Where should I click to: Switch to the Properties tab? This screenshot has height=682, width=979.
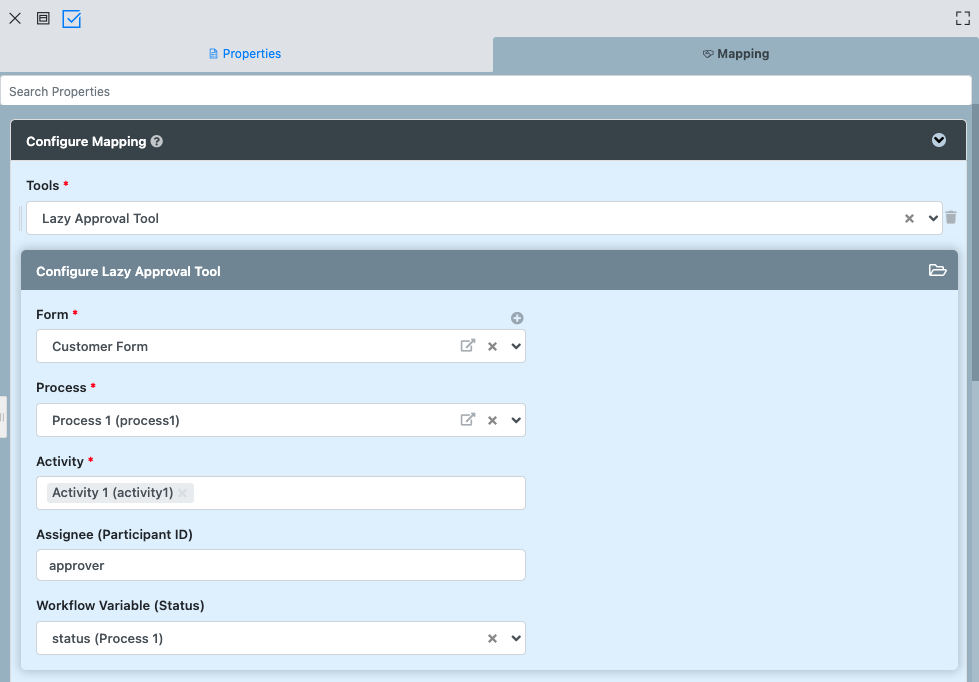245,54
